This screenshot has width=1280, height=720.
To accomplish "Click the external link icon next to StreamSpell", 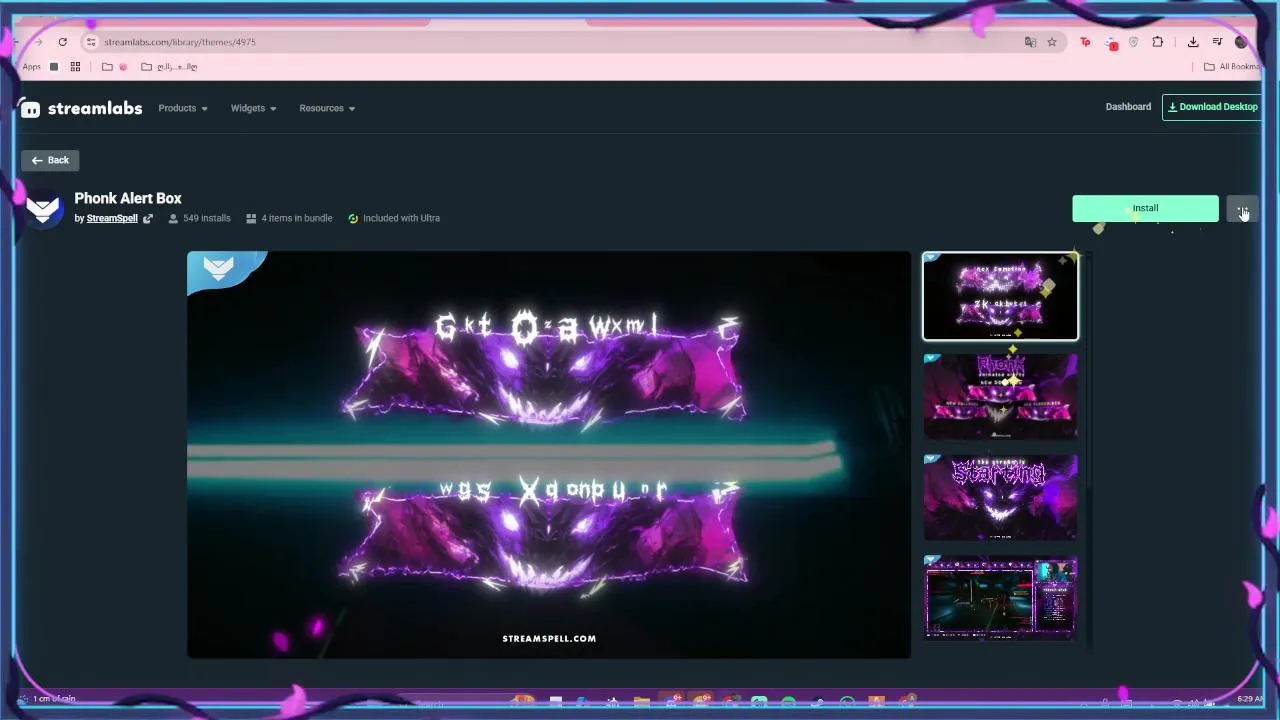I will (148, 218).
